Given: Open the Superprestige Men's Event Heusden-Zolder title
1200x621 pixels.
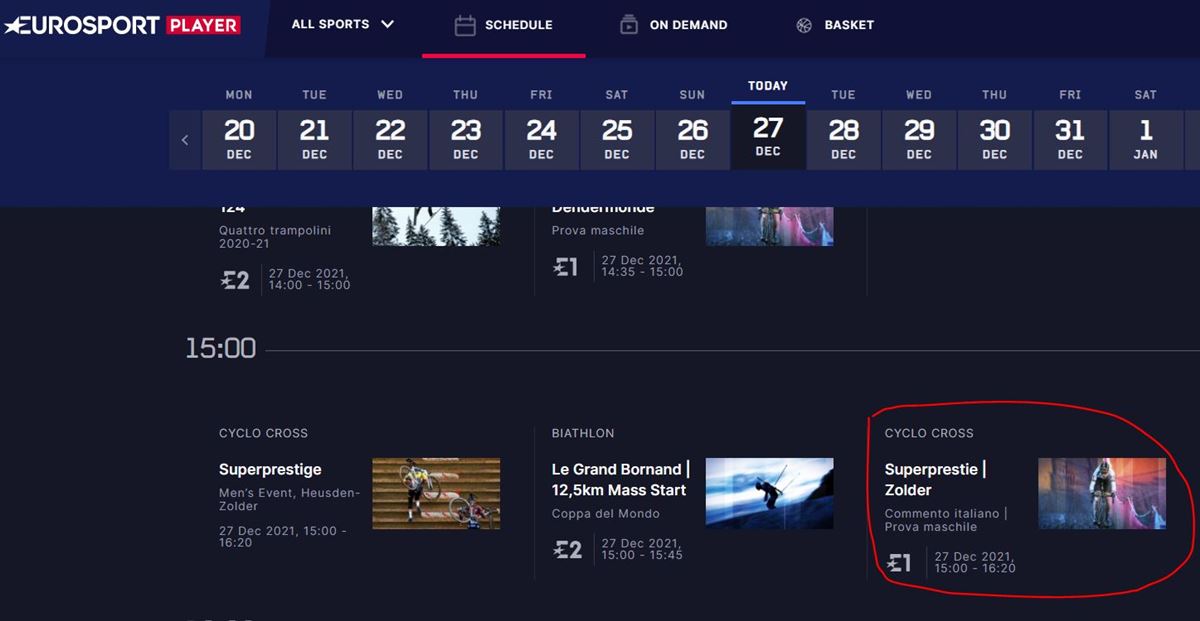Looking at the screenshot, I should [x=270, y=470].
